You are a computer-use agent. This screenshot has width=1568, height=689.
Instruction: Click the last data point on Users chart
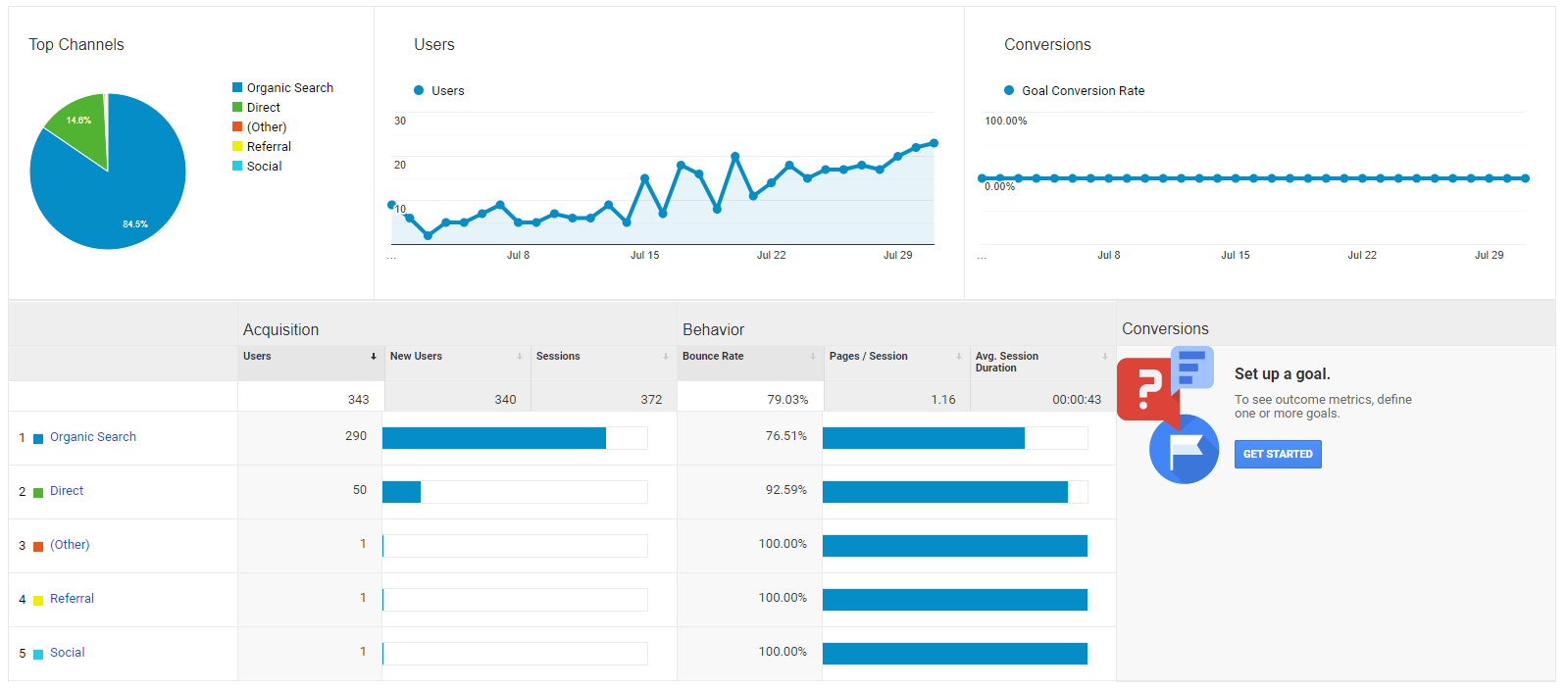tap(934, 143)
